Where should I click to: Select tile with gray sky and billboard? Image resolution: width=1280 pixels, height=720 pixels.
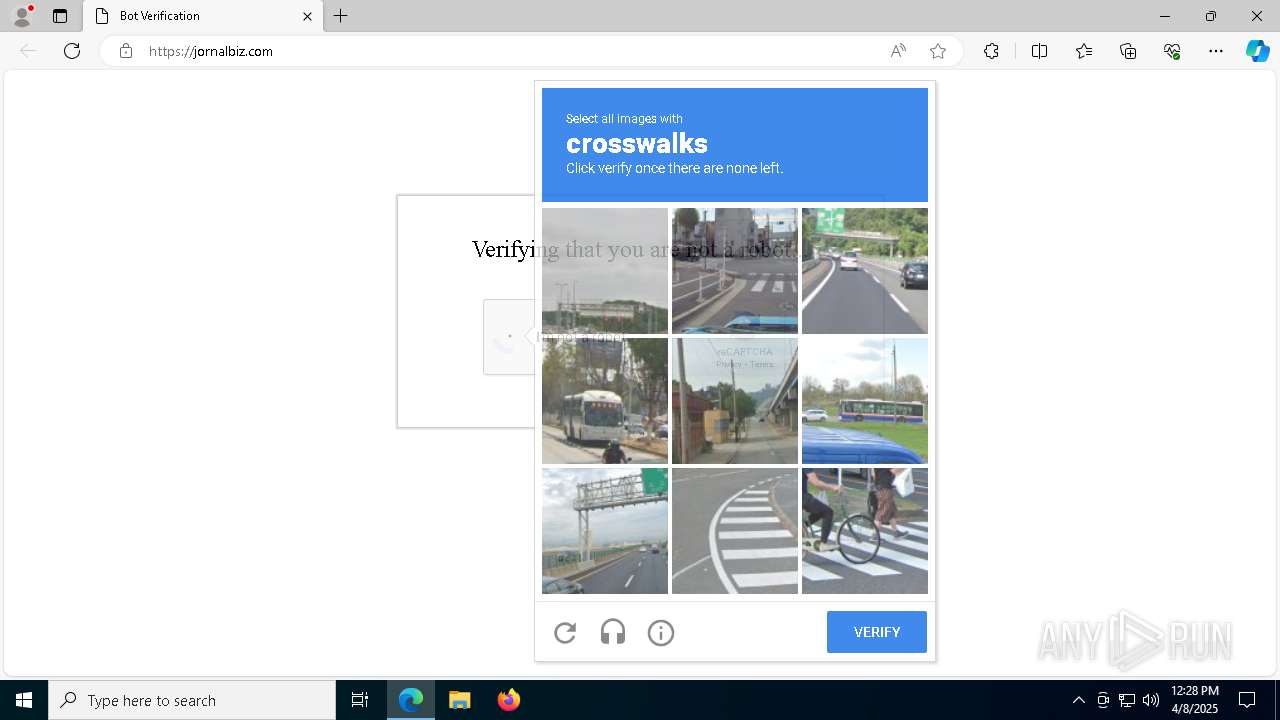pos(605,271)
